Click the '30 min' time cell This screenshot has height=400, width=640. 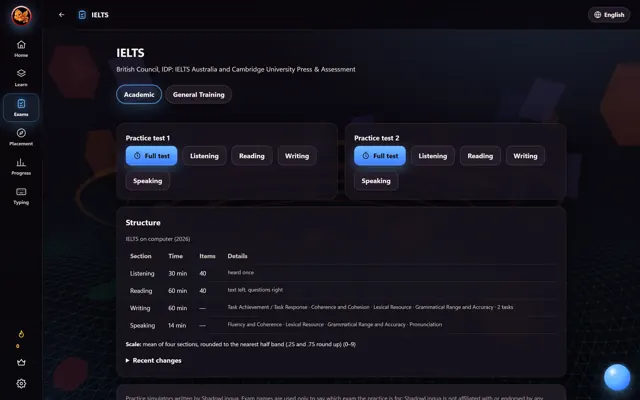[178, 273]
